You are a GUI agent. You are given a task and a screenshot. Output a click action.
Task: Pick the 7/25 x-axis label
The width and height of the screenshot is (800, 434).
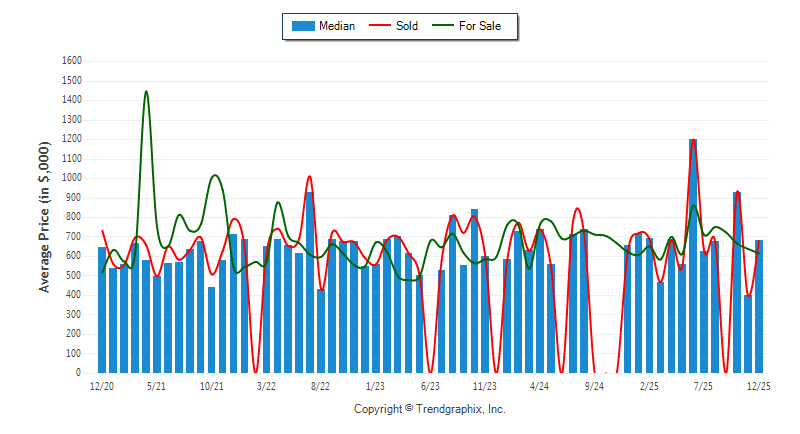tap(703, 386)
